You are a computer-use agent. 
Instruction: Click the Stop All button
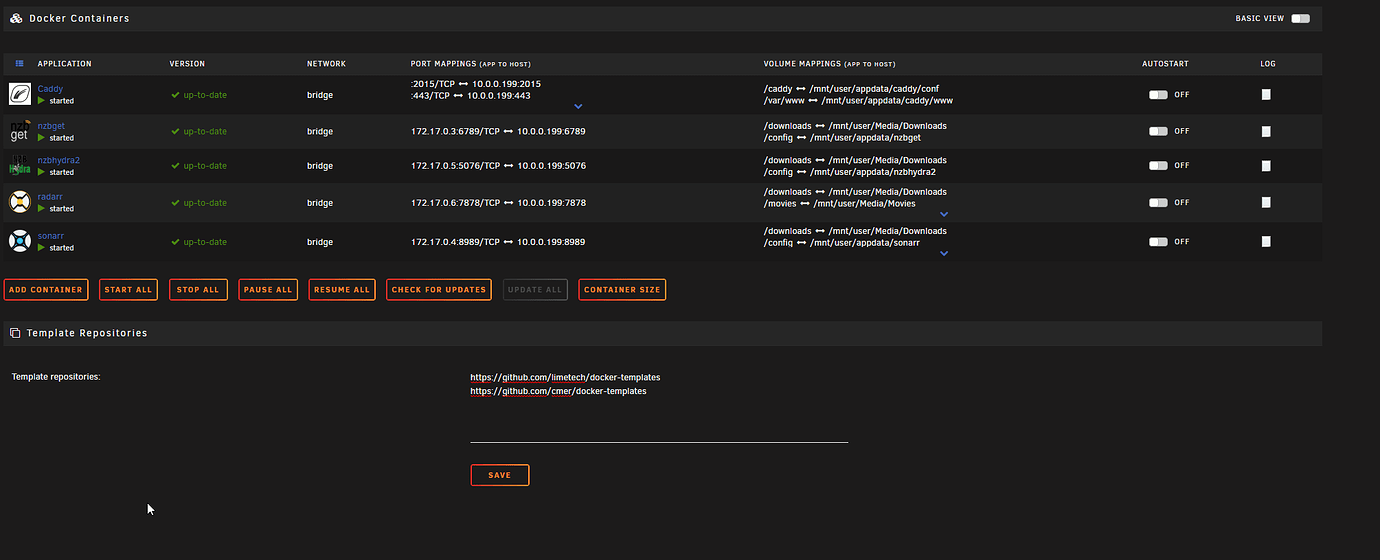point(198,290)
